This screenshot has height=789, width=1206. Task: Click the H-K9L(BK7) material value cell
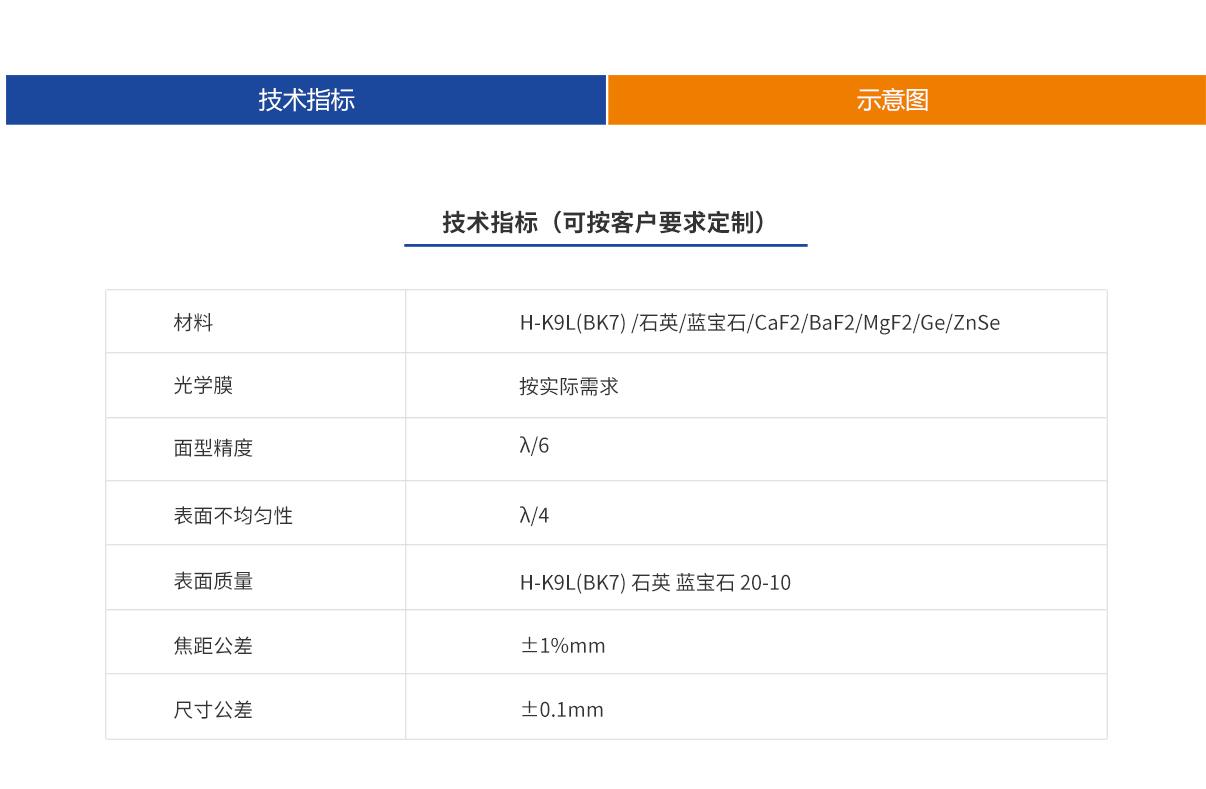757,321
